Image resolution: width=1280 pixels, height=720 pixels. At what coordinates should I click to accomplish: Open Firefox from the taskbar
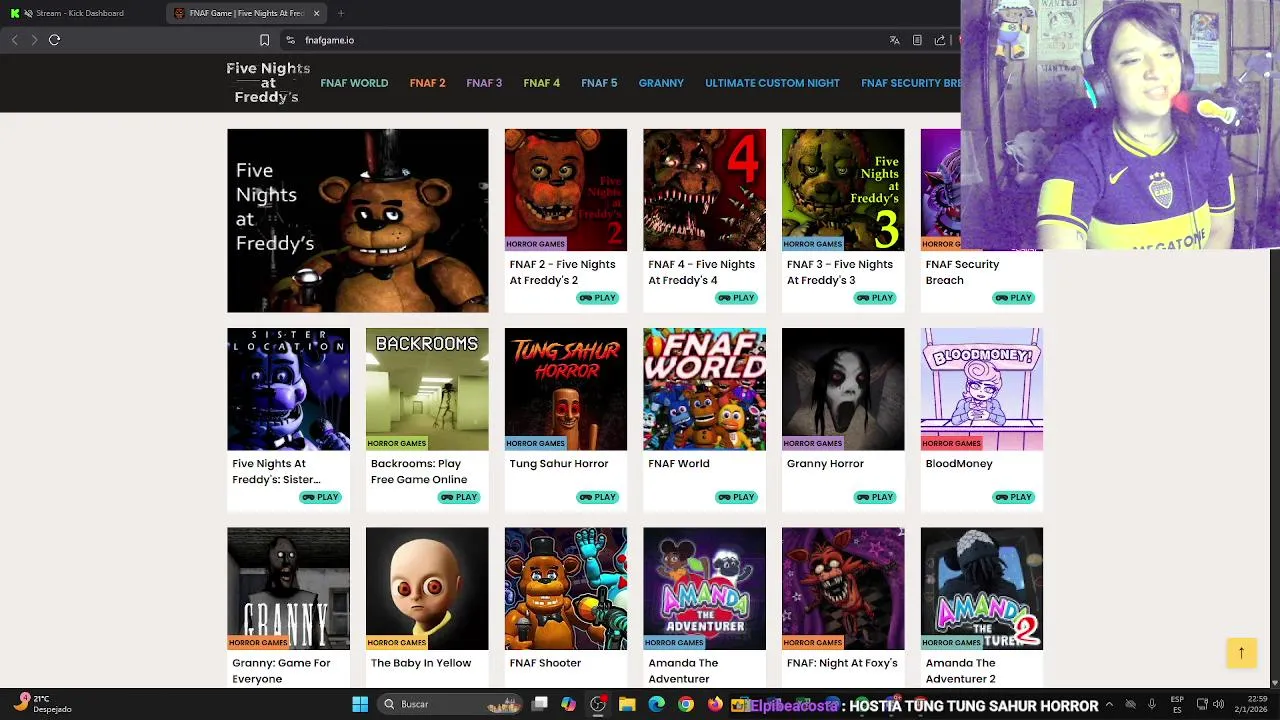[714, 704]
